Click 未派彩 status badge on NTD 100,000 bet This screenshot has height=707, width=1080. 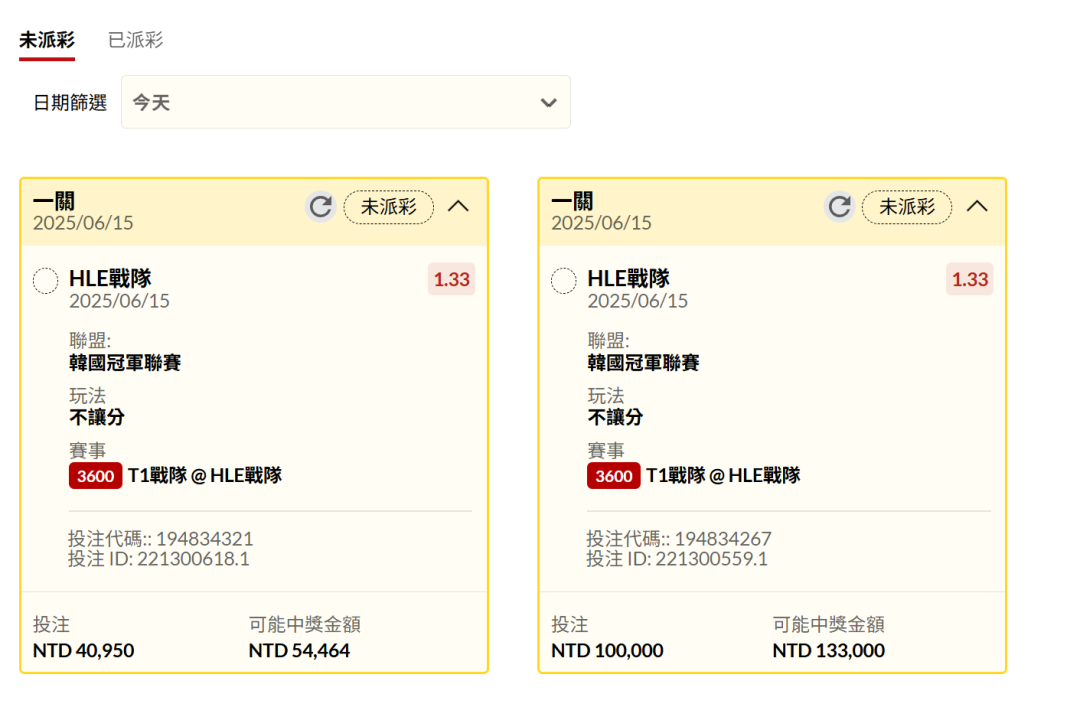(906, 207)
